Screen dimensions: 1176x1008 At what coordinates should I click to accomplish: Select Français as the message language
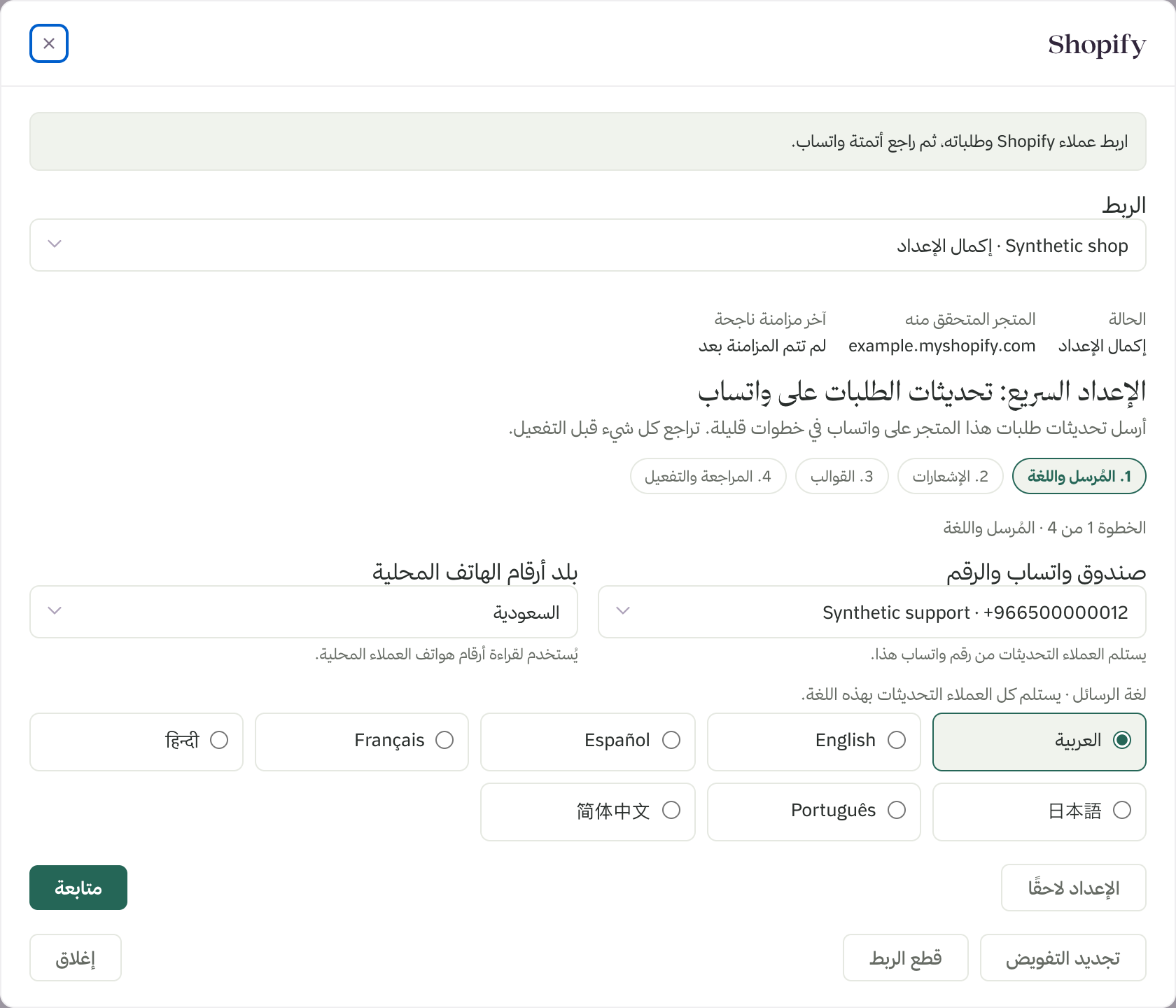[362, 741]
